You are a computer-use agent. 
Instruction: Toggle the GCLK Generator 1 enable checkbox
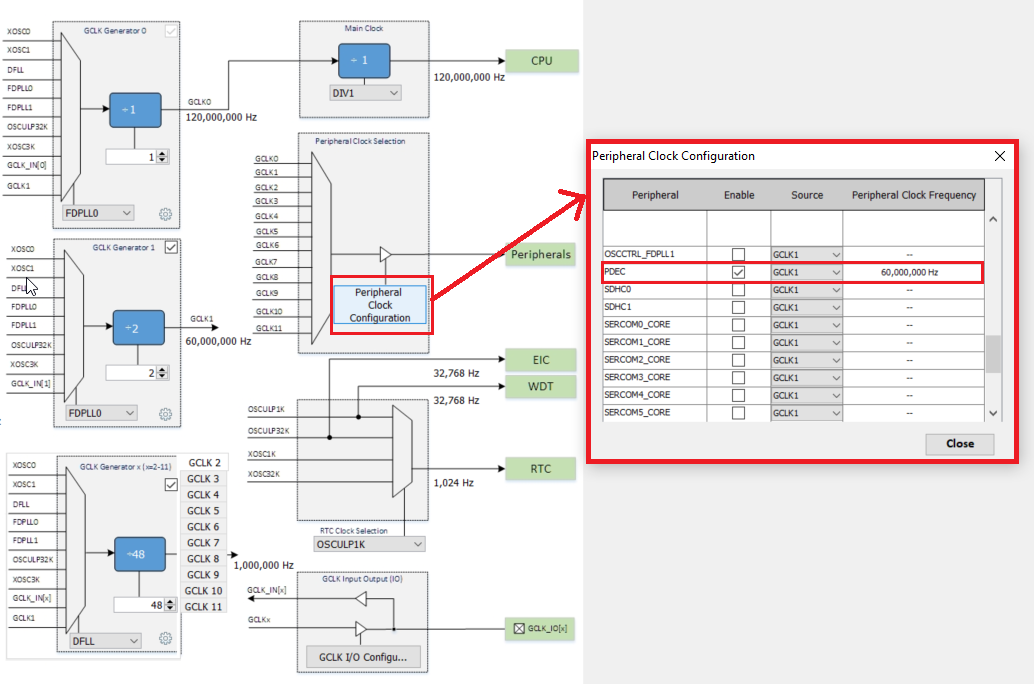(x=171, y=248)
